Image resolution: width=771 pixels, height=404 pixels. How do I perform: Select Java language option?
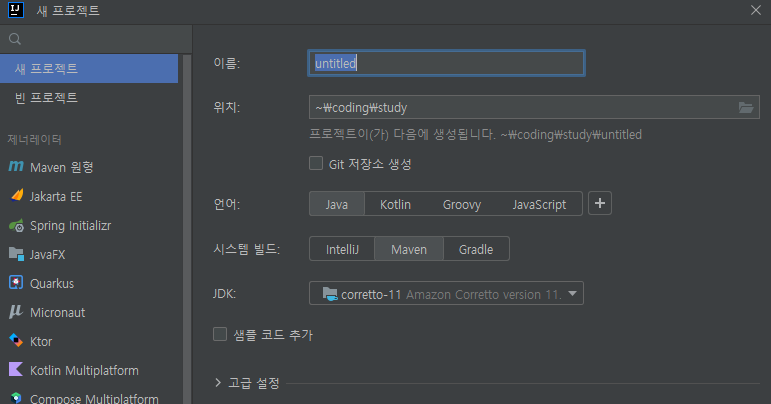pyautogui.click(x=337, y=204)
